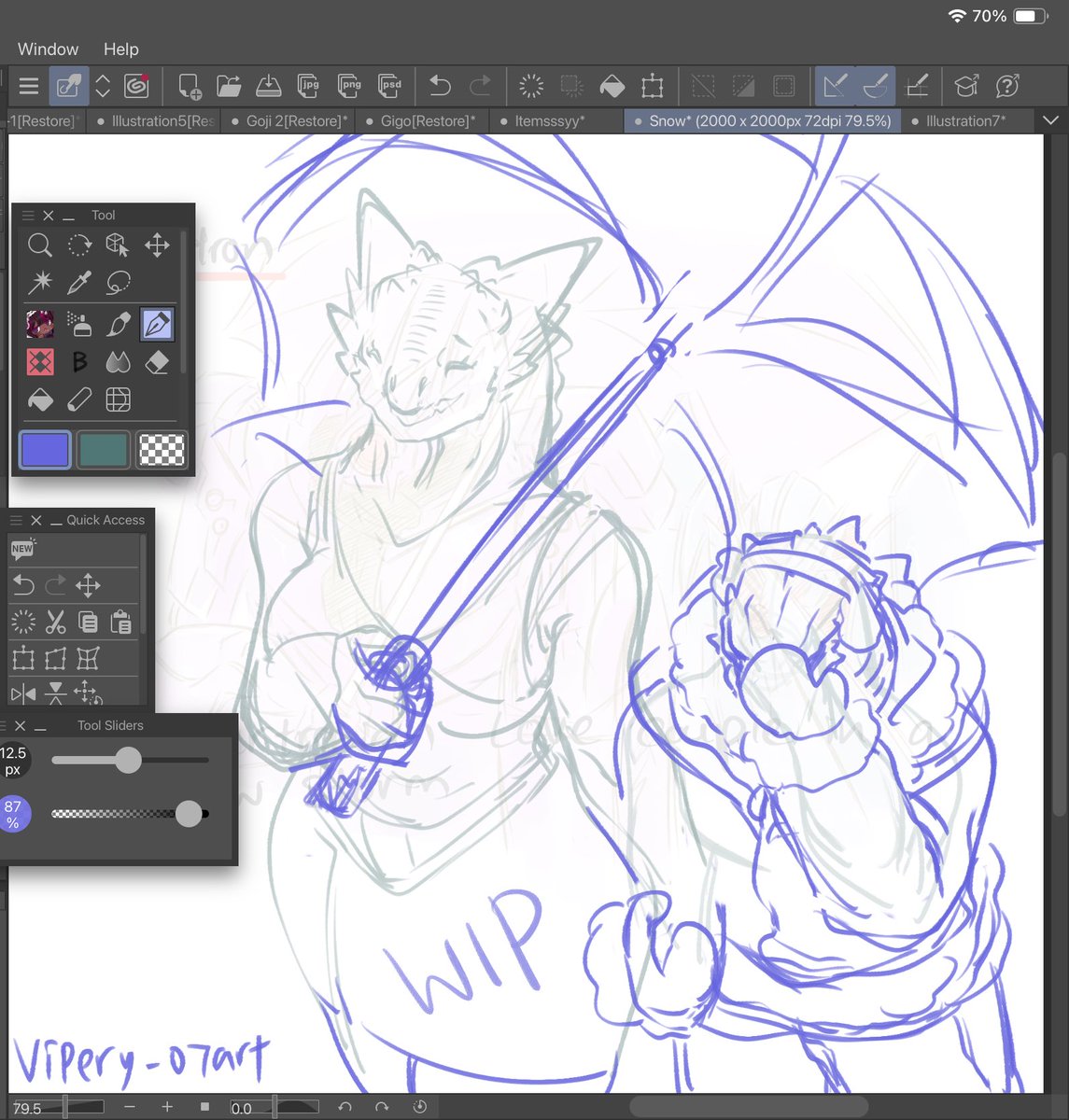The image size is (1069, 1120).
Task: Click Undo in the top command bar
Action: tap(440, 87)
